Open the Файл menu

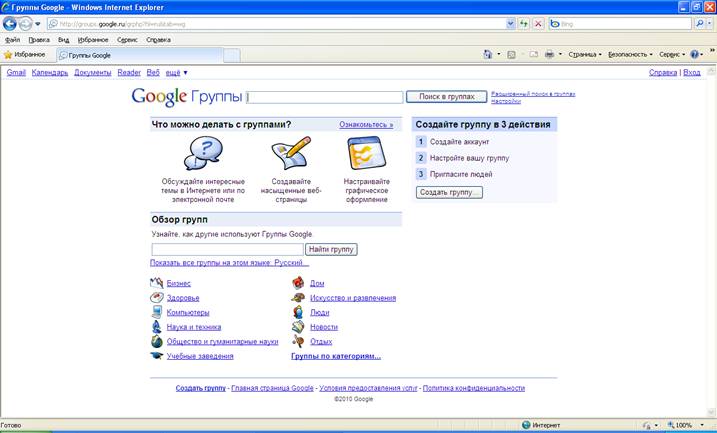point(12,40)
